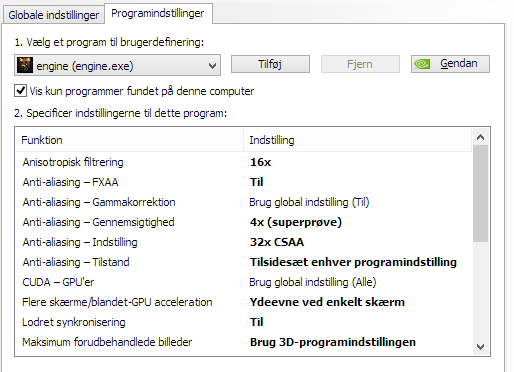Image resolution: width=514 pixels, height=372 pixels.
Task: Open Anti-aliasing – Gennemsigtighed 4x superprøve value
Action: click(x=296, y=222)
